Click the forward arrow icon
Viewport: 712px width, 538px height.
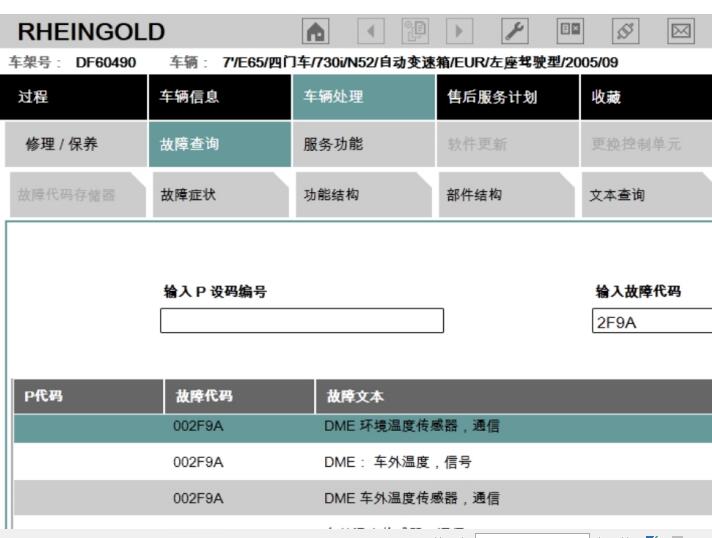(x=460, y=31)
